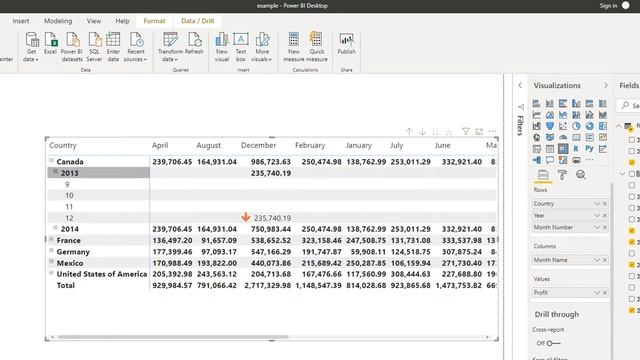Viewport: 640px width, 360px height.
Task: Choose the Donut chart visualization
Action: [589, 126]
